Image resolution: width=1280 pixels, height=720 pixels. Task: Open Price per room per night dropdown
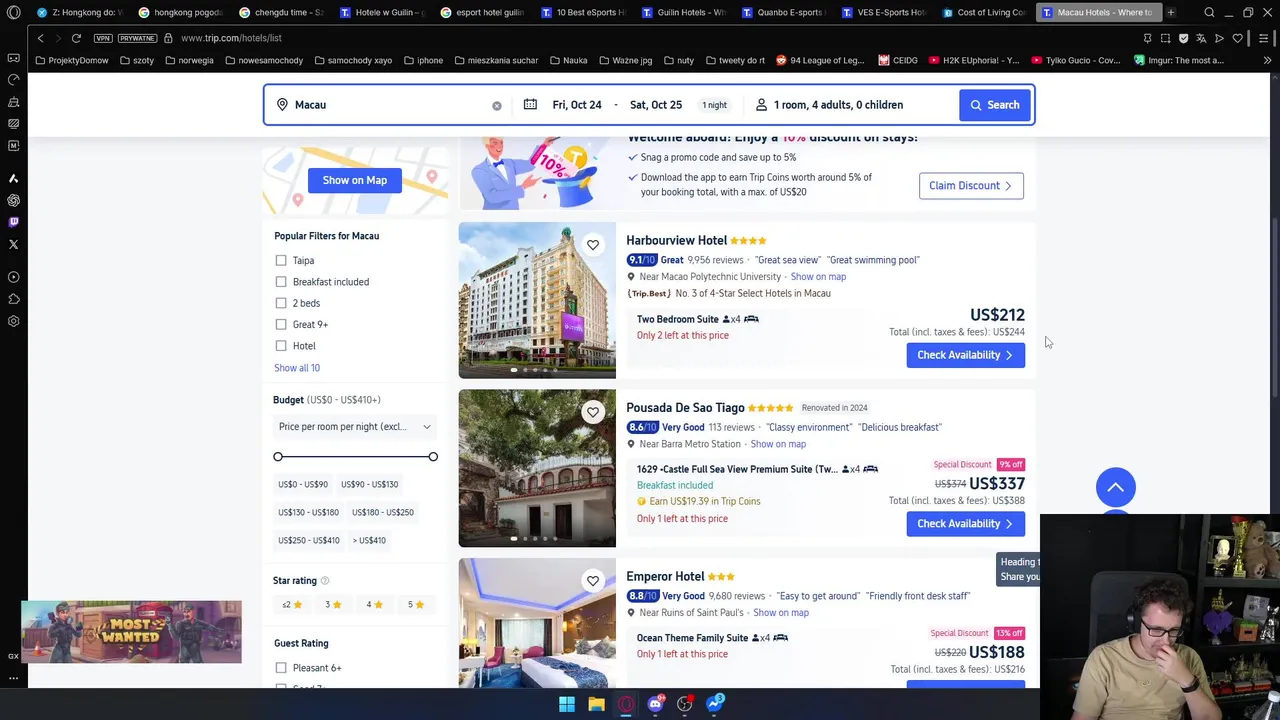point(355,427)
